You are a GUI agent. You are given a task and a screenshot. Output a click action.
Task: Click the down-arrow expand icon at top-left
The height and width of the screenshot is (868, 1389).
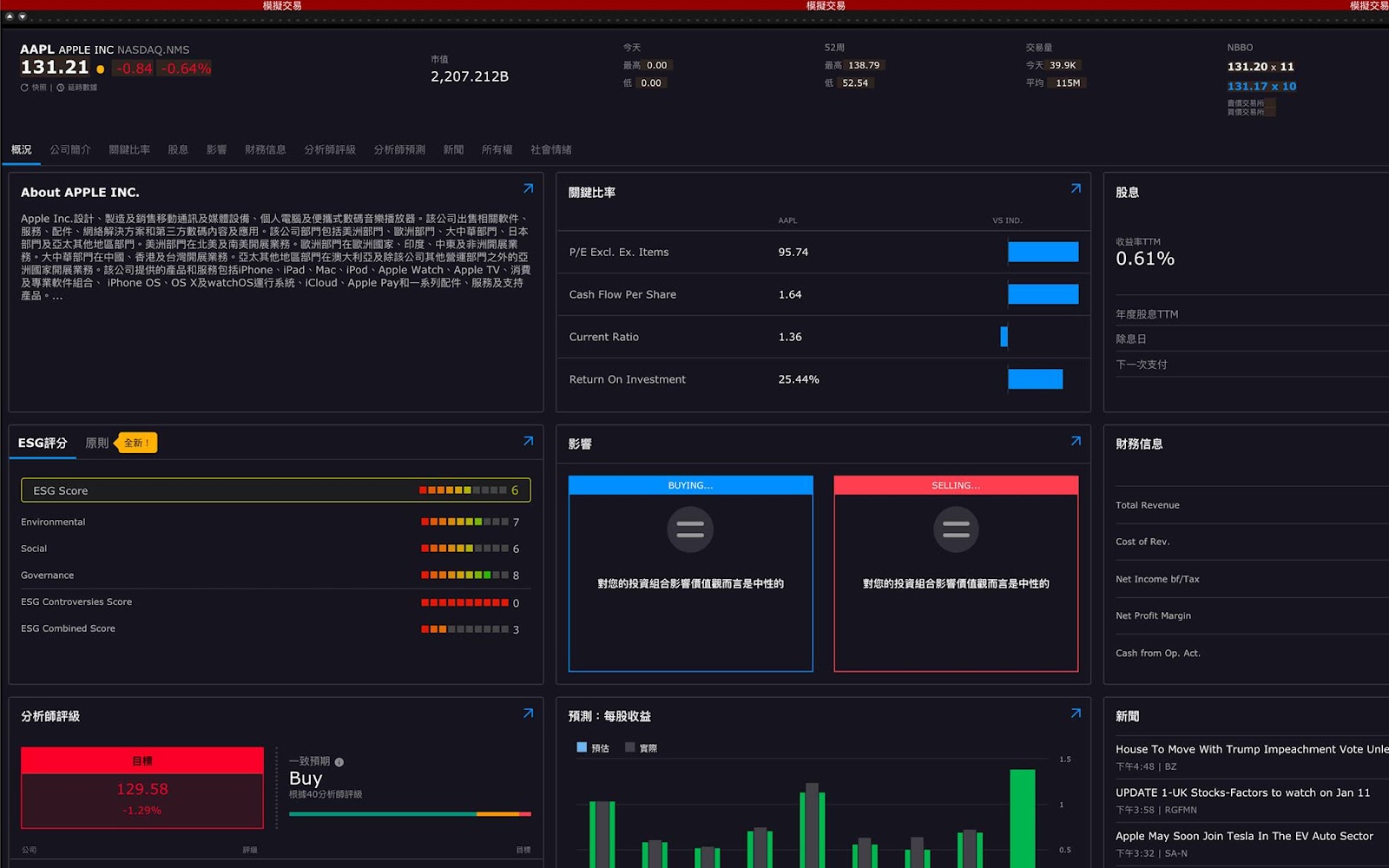[23, 16]
